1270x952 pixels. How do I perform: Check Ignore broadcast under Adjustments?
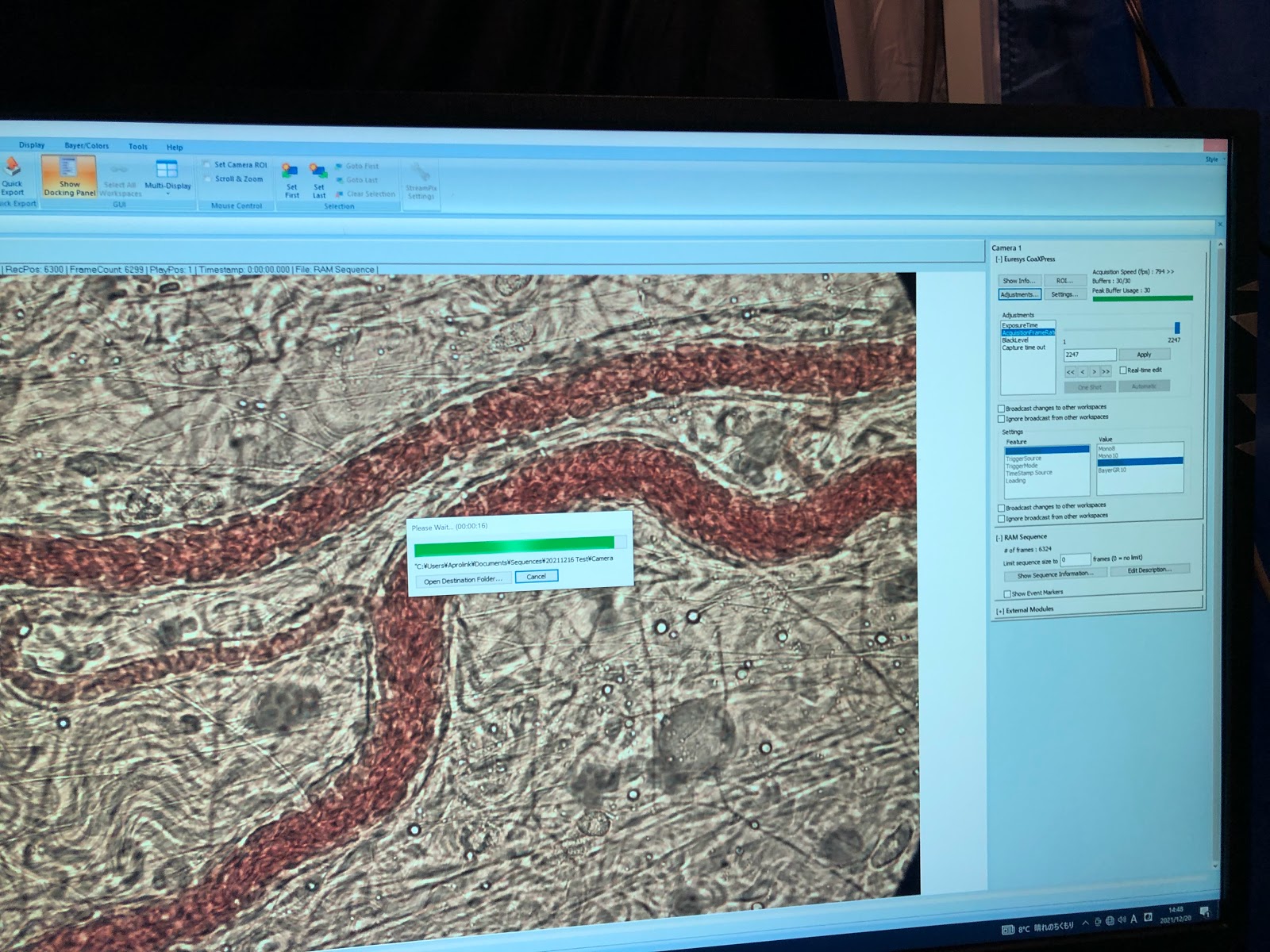click(x=1001, y=418)
